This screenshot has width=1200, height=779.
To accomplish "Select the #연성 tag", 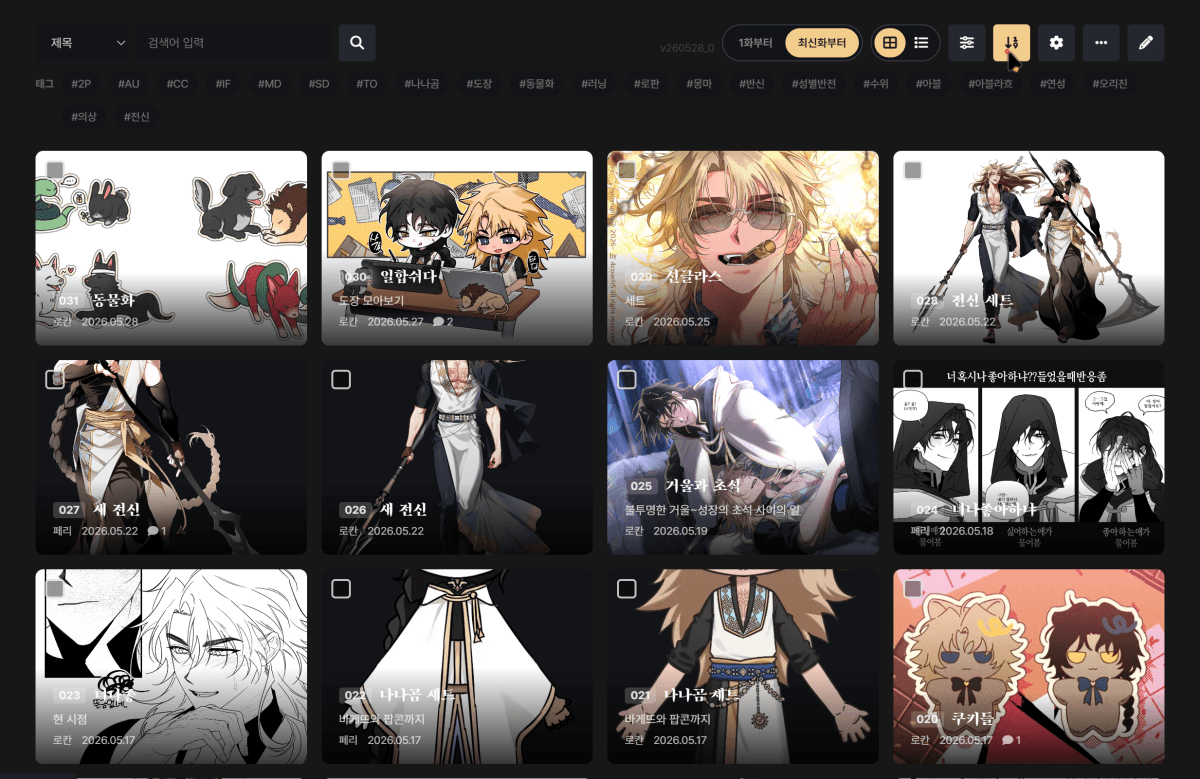I will point(1051,84).
